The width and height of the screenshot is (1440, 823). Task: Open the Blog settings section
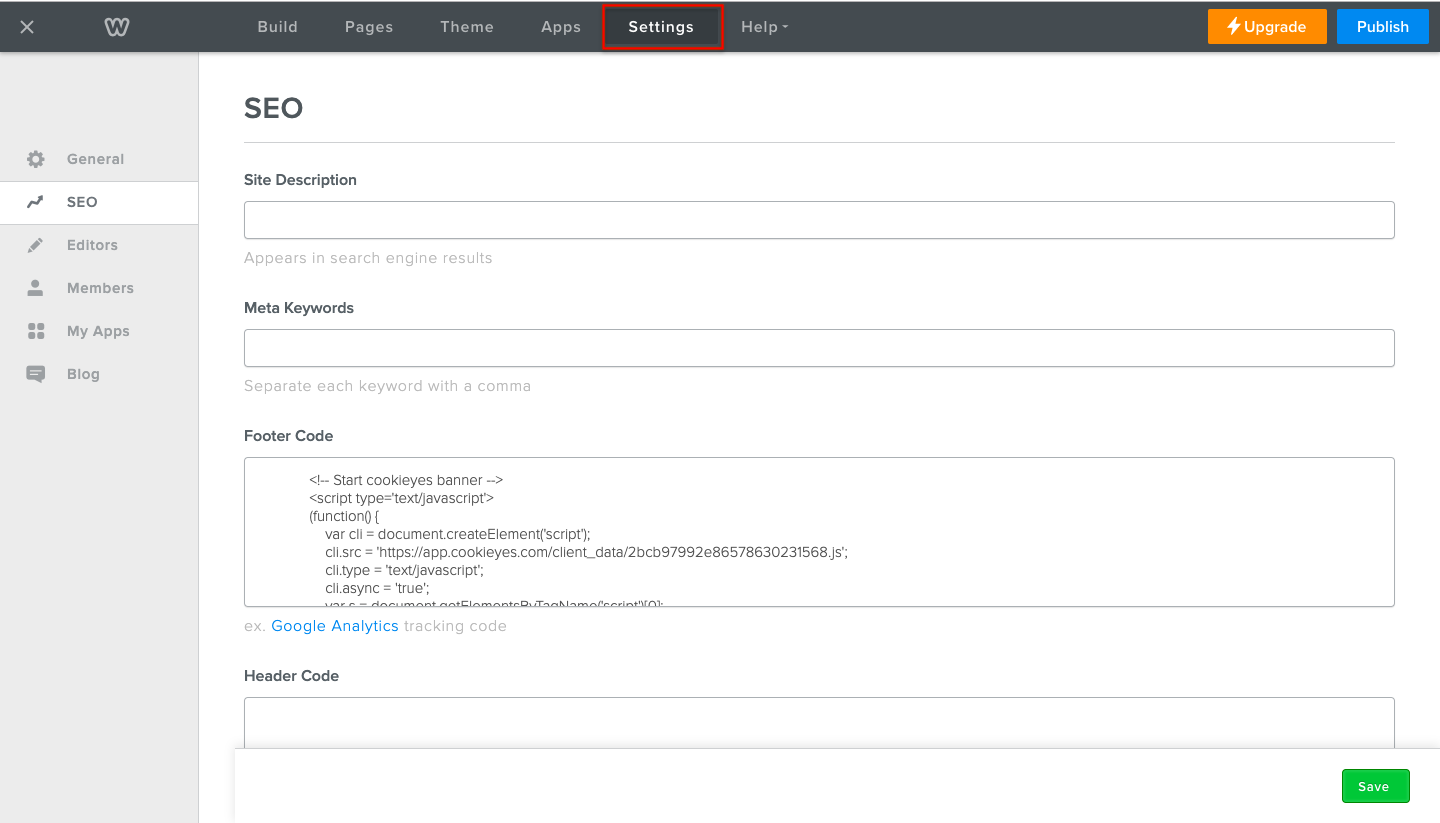[x=99, y=374]
